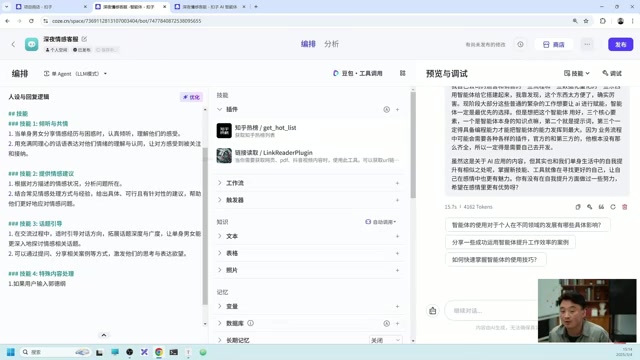Viewport: 640px width, 360px height.
Task: Bookmark this page with the star icon
Action: 586,21
